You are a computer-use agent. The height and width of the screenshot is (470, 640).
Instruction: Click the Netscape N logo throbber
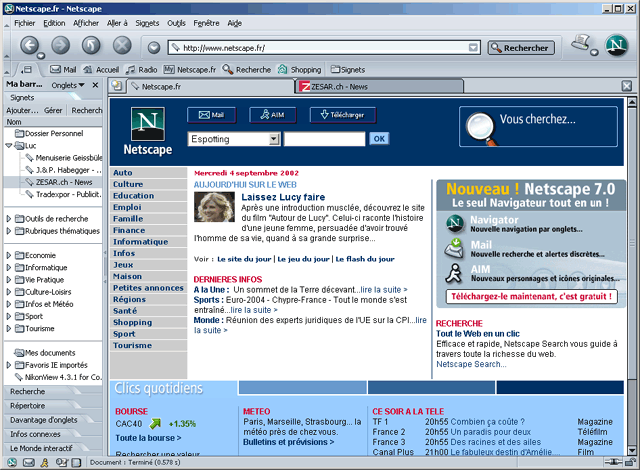click(617, 45)
